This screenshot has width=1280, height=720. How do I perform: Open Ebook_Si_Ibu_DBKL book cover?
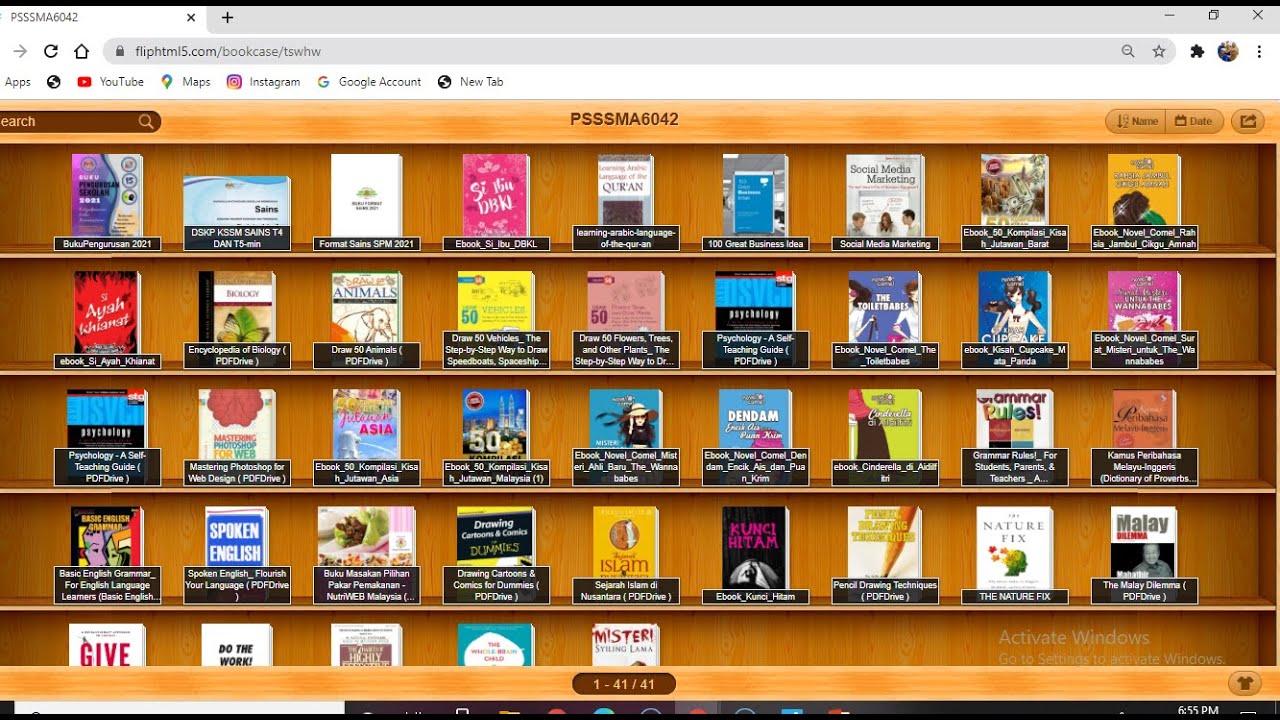coord(496,201)
